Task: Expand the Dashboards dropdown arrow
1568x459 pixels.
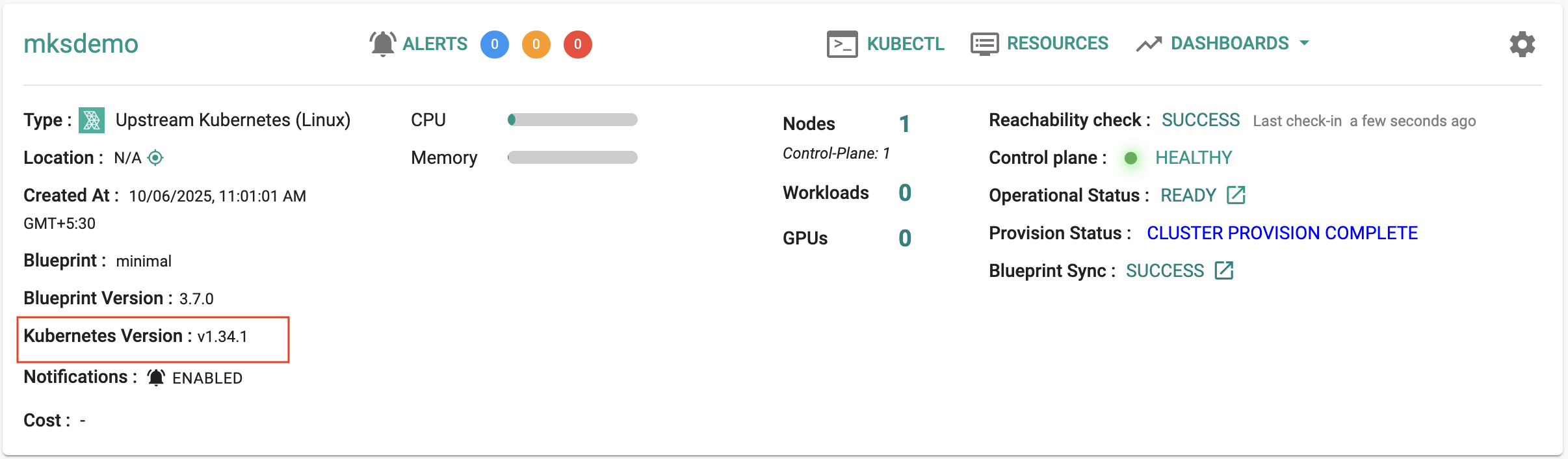Action: click(1304, 44)
